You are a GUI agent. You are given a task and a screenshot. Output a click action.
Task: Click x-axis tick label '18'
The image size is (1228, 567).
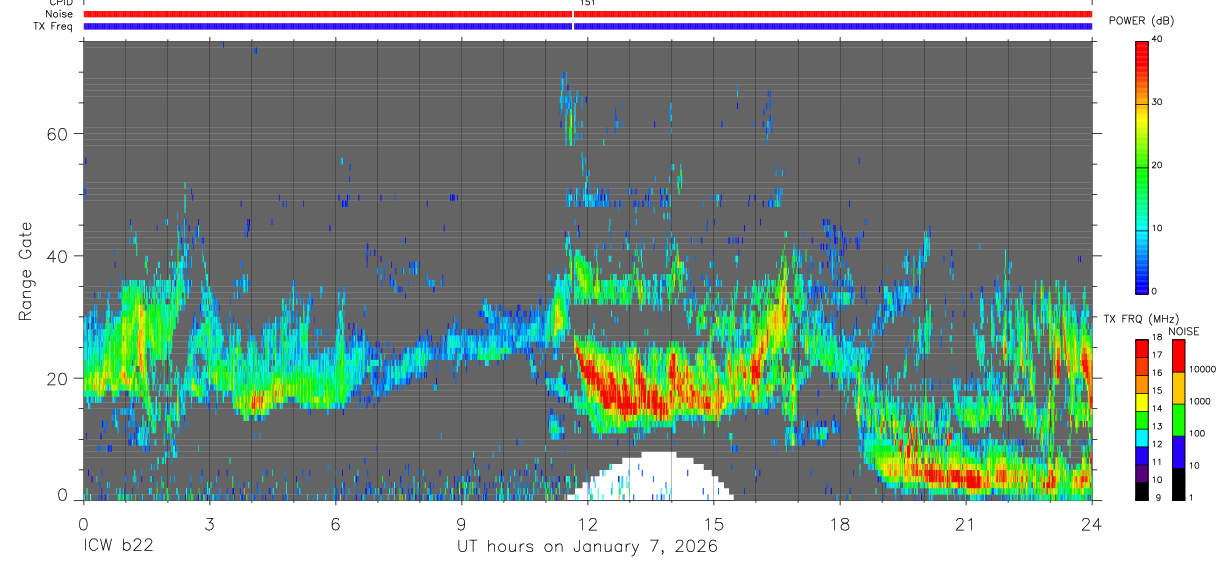tap(840, 524)
